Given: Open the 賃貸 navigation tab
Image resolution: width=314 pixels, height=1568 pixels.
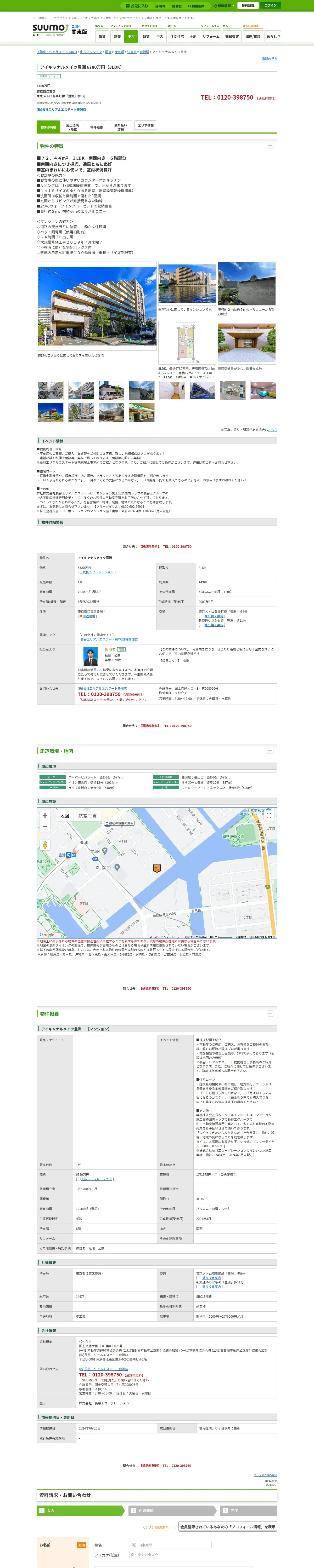Looking at the screenshot, I should 102,37.
